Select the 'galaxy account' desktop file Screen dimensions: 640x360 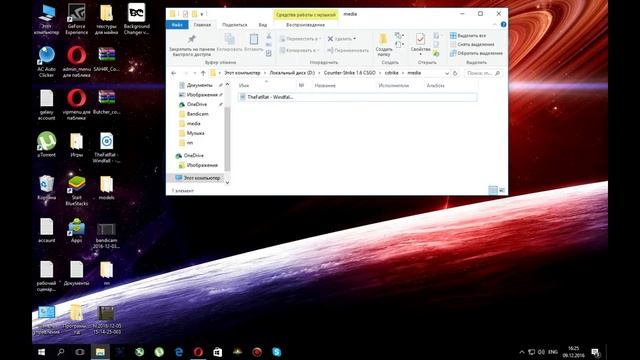[46, 105]
